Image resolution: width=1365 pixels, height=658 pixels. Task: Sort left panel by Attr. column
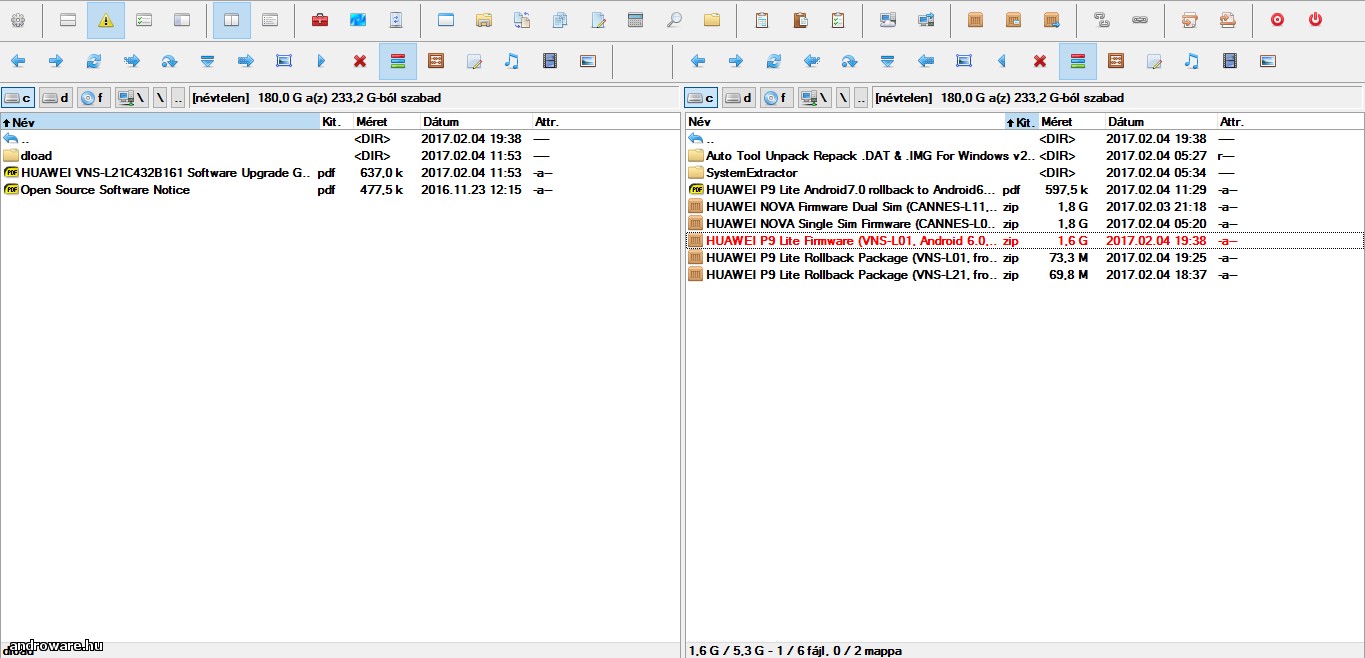(606, 122)
